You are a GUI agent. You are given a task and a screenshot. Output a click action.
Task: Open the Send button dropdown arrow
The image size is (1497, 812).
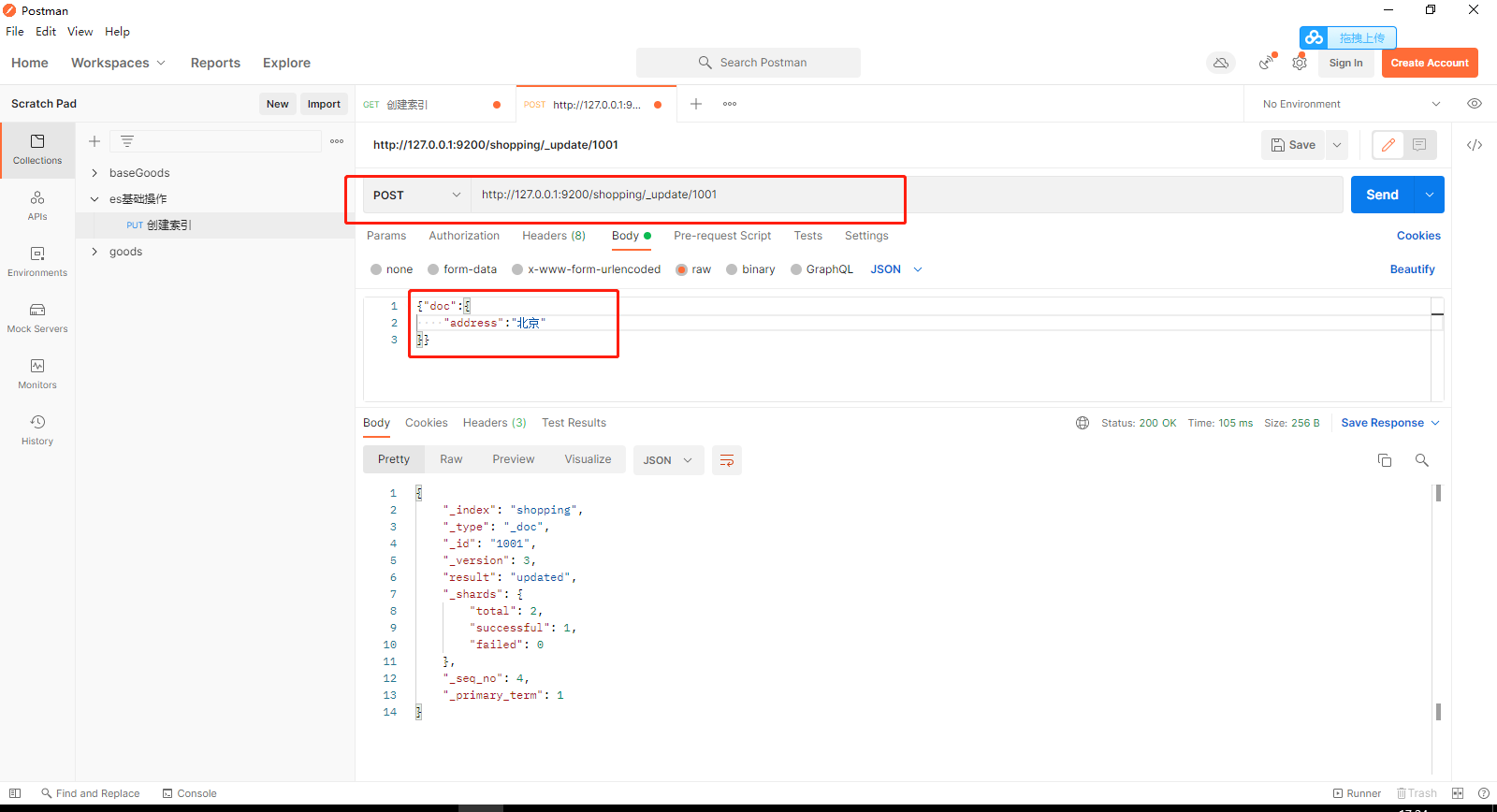click(1430, 195)
